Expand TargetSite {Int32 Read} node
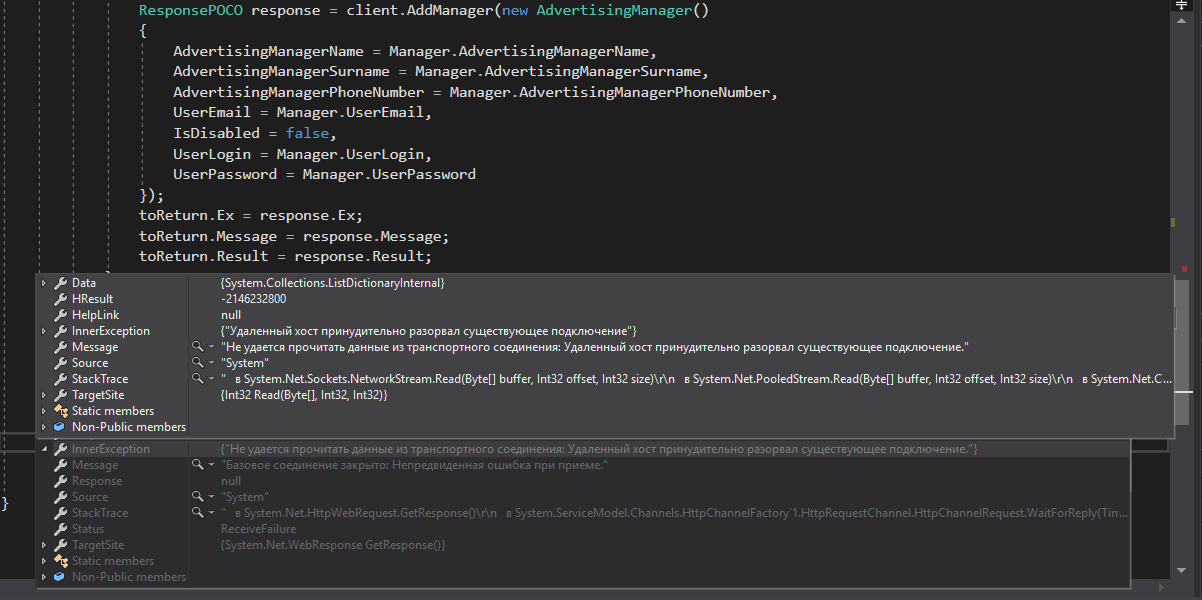This screenshot has height=600, width=1202. coord(44,395)
